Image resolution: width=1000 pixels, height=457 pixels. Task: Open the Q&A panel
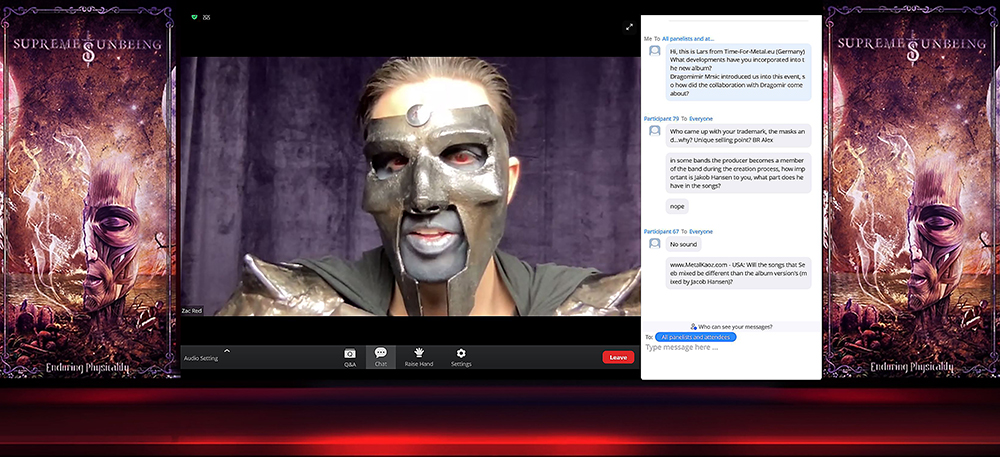point(350,356)
